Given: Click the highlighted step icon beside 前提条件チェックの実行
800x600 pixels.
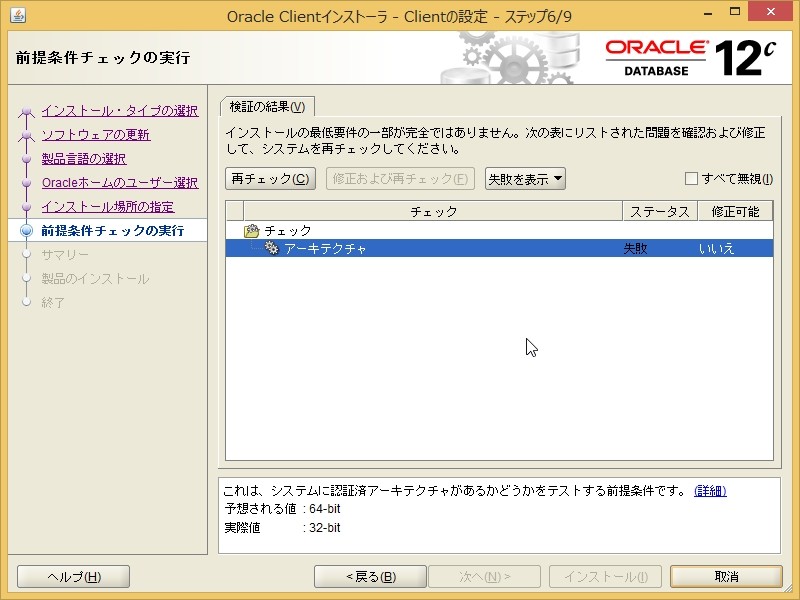Looking at the screenshot, I should click(x=24, y=229).
